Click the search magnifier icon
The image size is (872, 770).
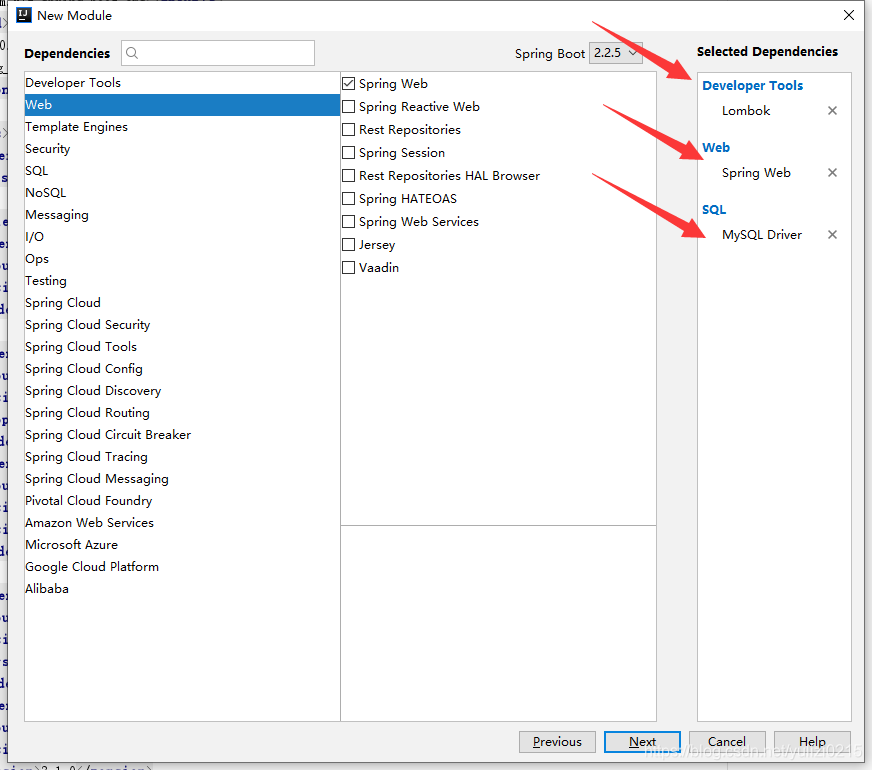click(133, 54)
